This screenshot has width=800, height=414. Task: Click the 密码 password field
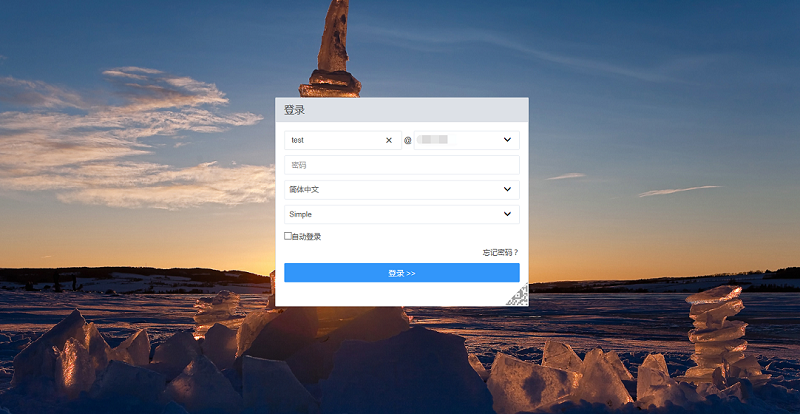(402, 165)
